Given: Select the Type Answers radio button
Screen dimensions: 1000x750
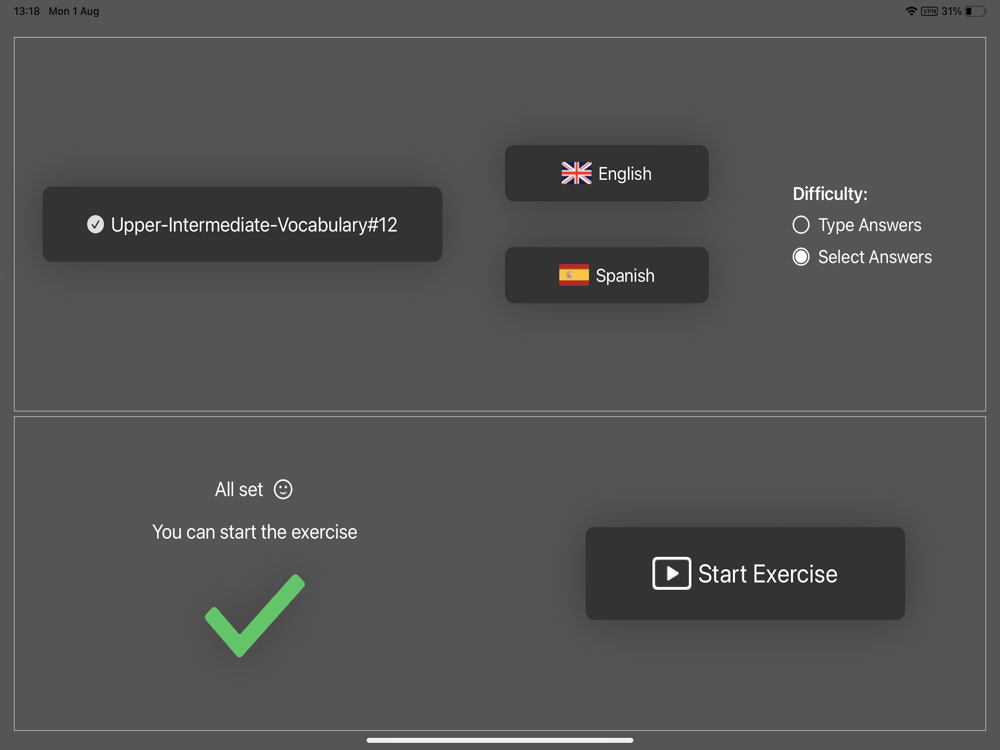Looking at the screenshot, I should coord(801,224).
